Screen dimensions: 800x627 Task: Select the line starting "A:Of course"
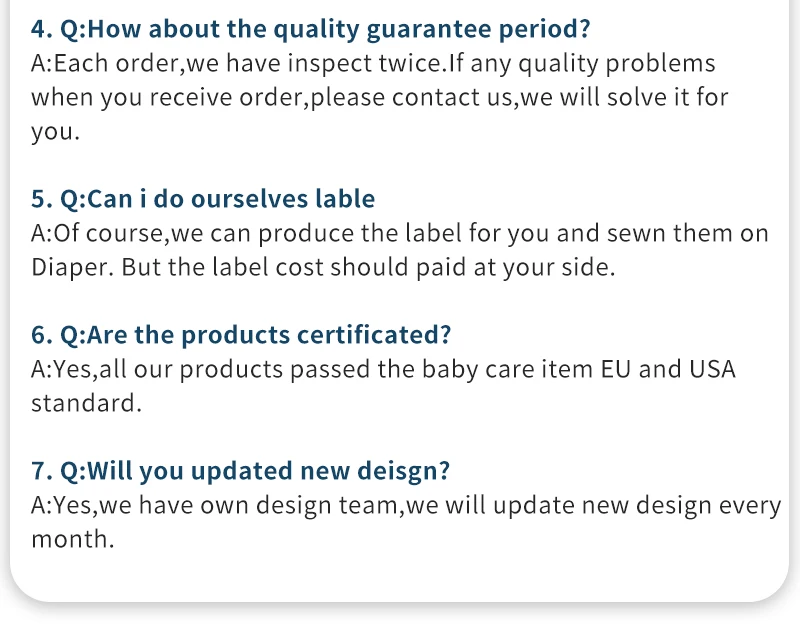pos(400,234)
